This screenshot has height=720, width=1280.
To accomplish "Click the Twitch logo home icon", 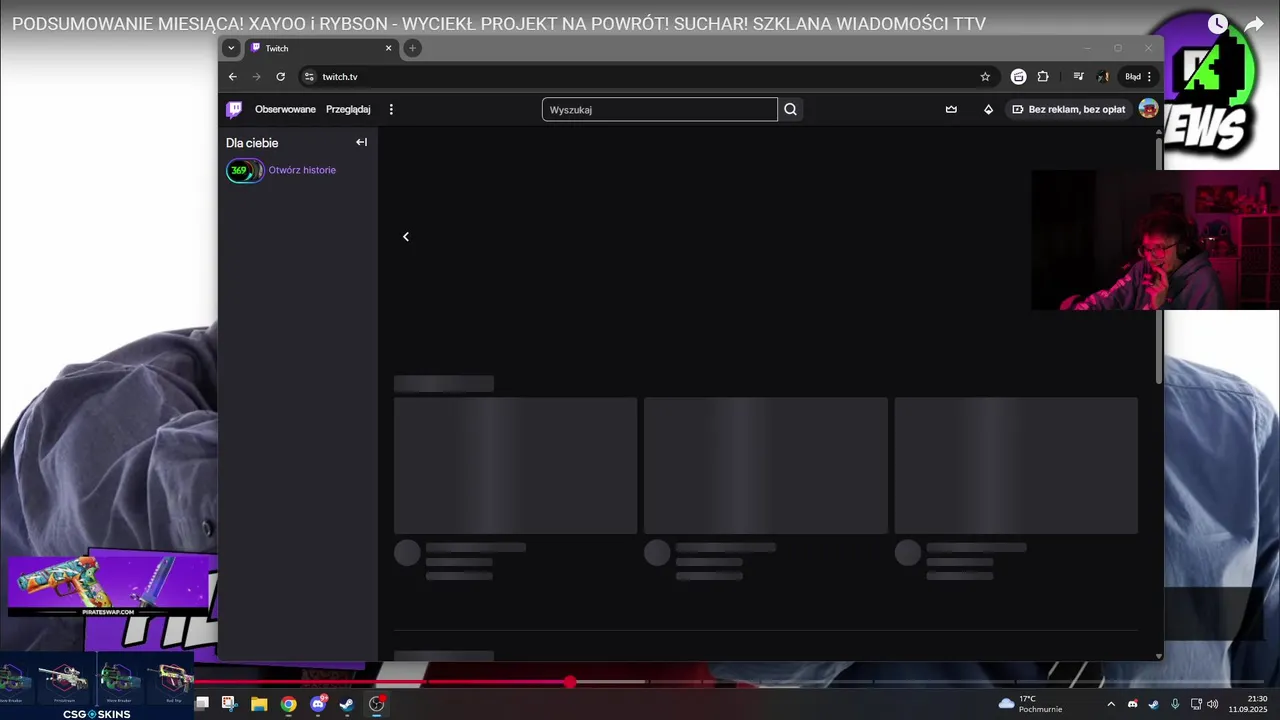I will [x=234, y=109].
